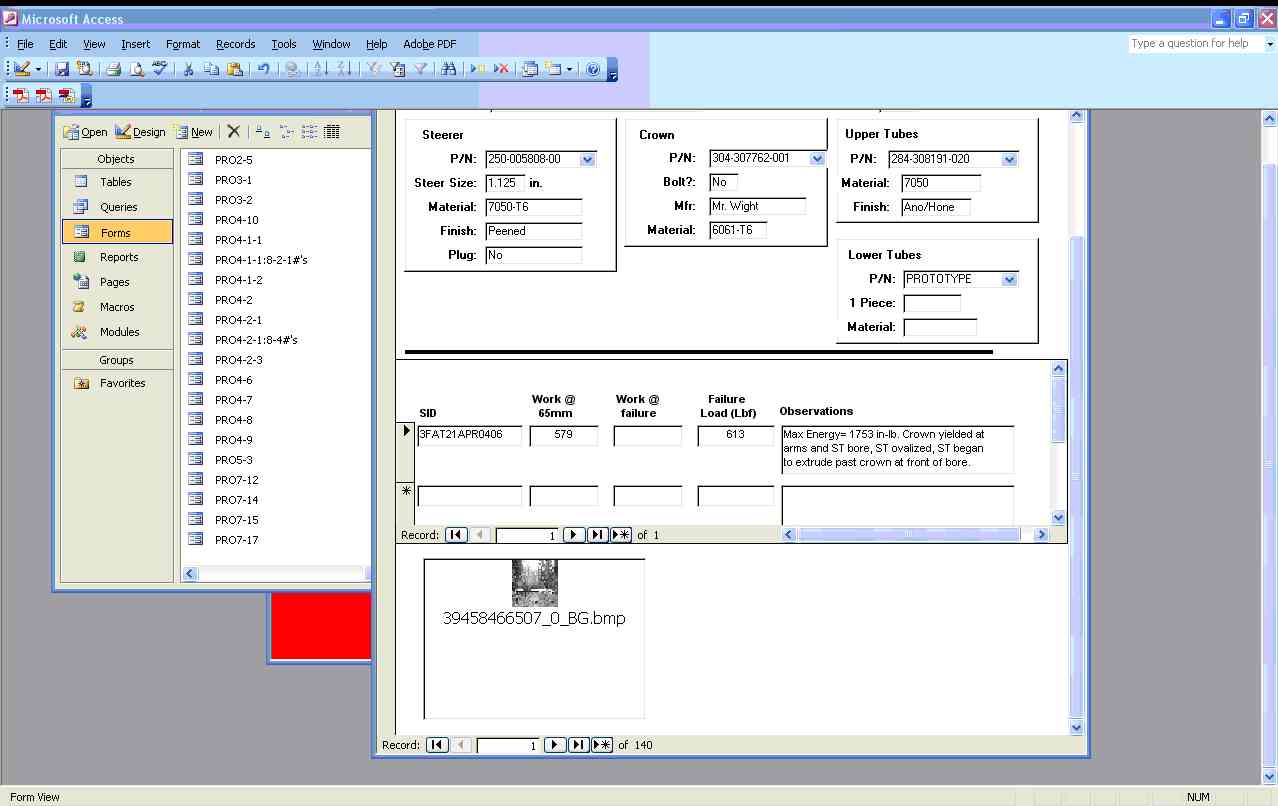Click the Cut scissors icon
Screen dimensions: 1278x806
point(187,69)
